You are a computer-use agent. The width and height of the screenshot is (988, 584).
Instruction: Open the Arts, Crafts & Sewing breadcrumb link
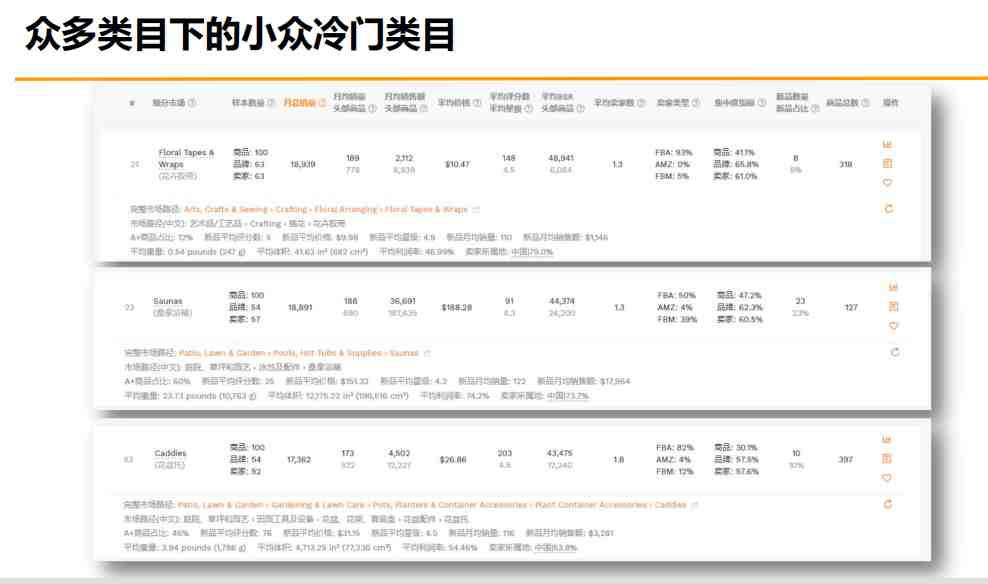226,209
